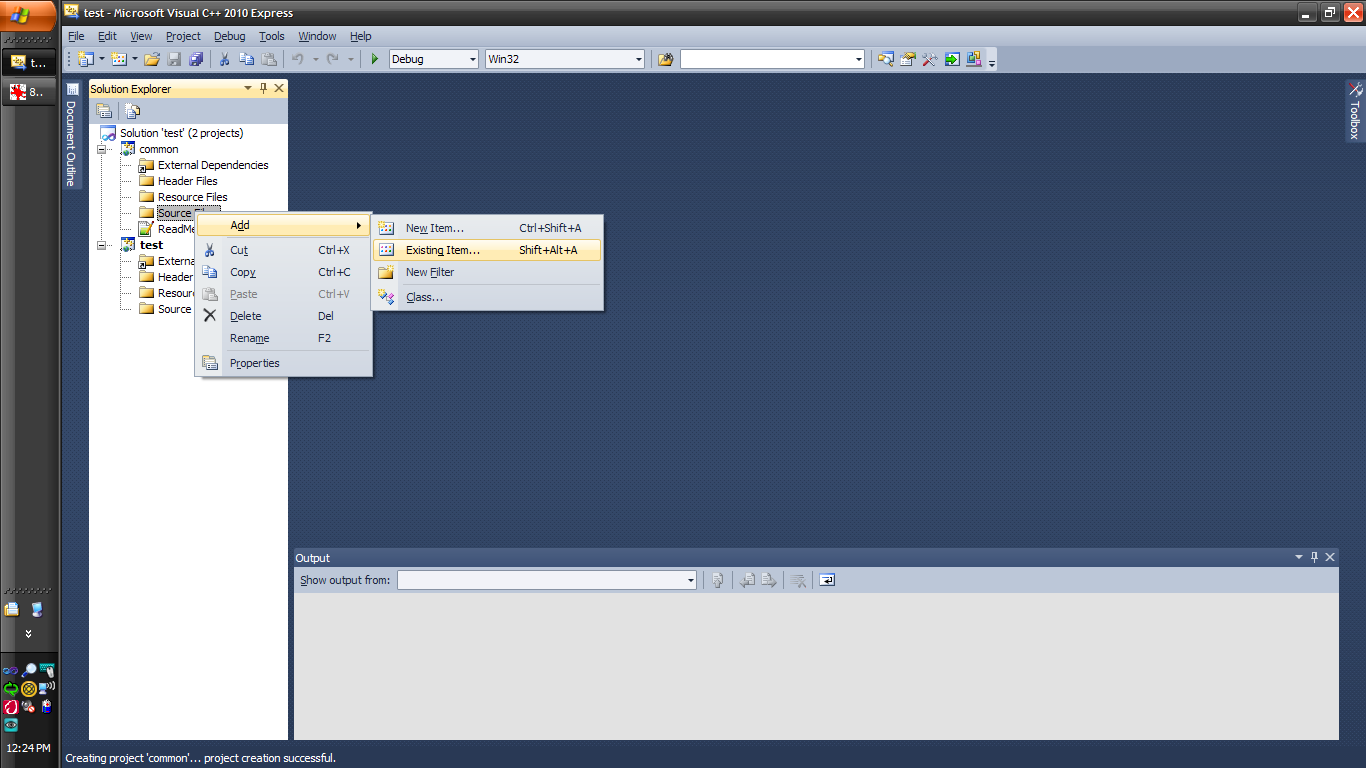Start debugging with the green play icon
The width and height of the screenshot is (1366, 768).
[375, 59]
